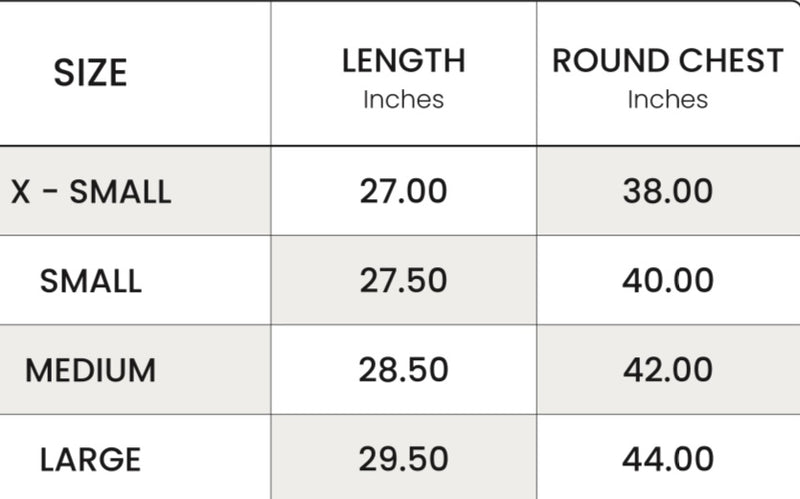Viewport: 800px width, 499px height.
Task: Click the SMALL size label below X - SMALL
Action: 91,281
